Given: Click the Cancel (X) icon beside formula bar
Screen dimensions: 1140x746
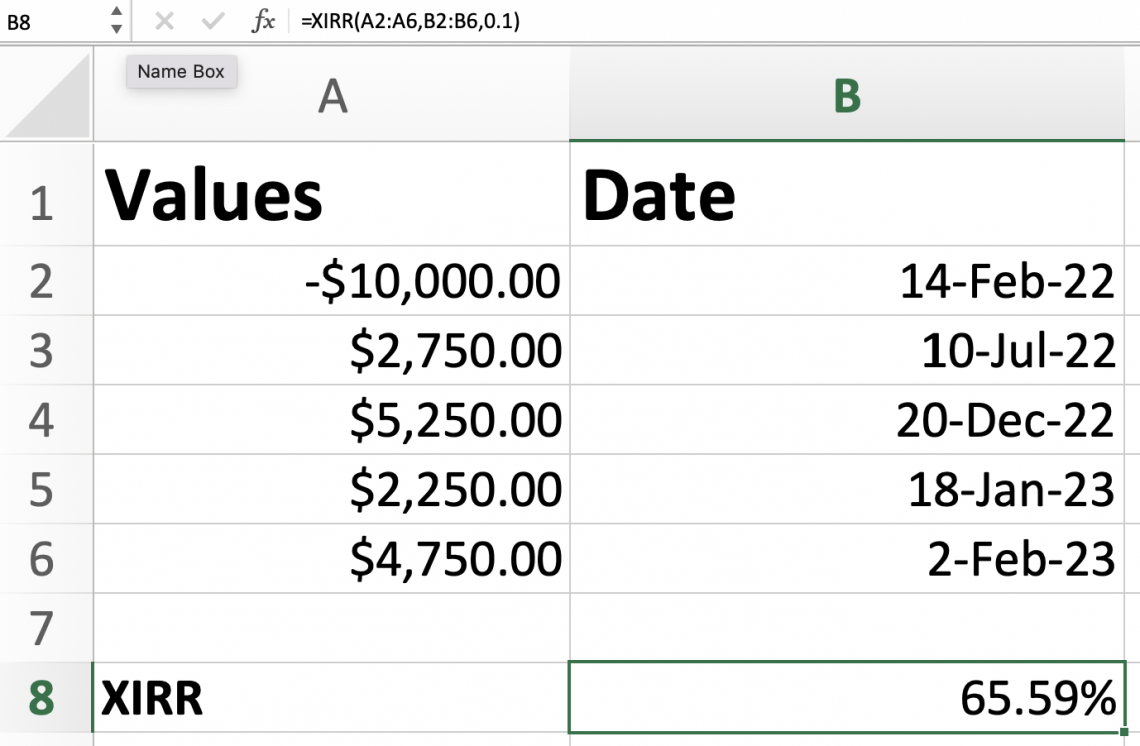Looking at the screenshot, I should [x=165, y=21].
